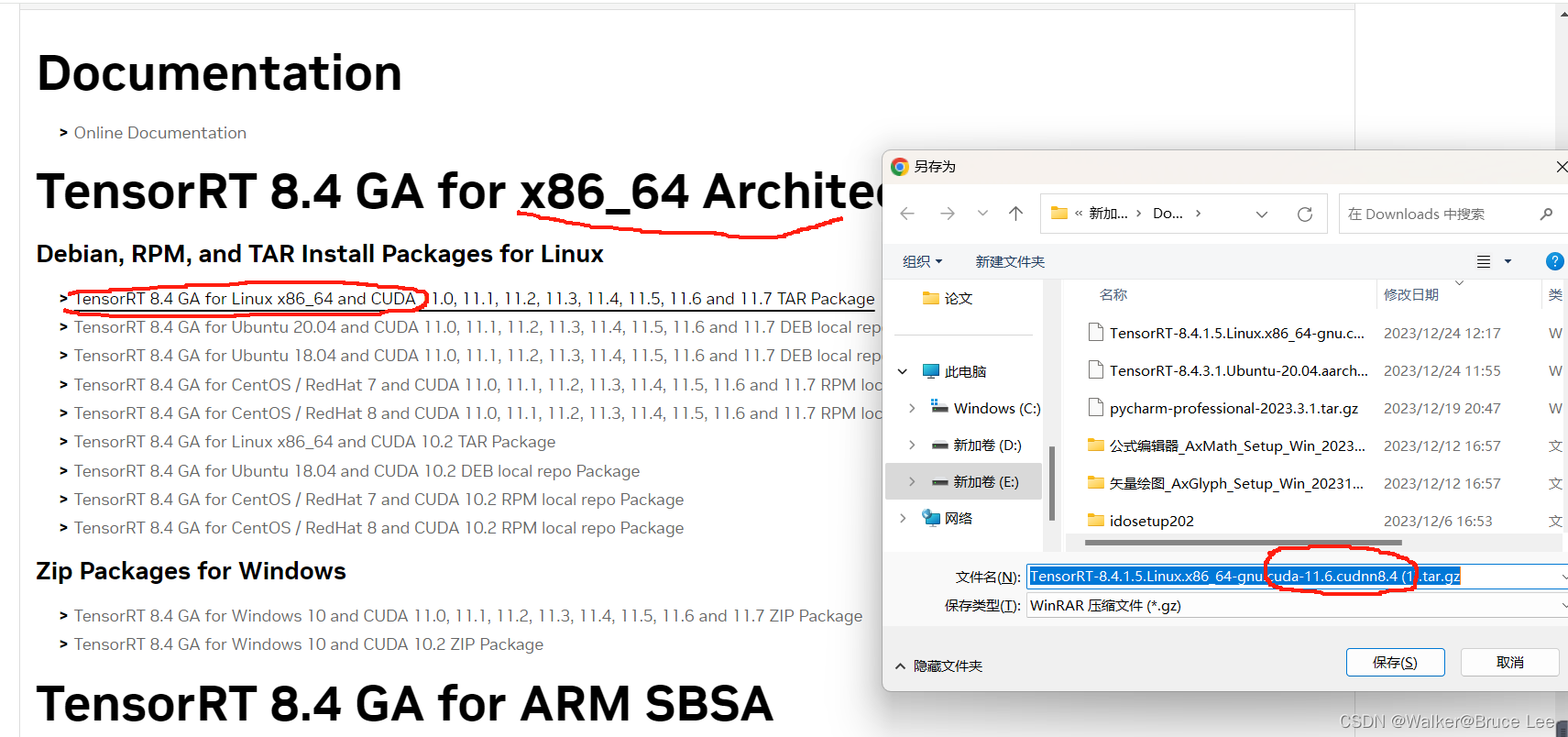Expand the Windows (C:) drive node
1568x737 pixels.
point(912,408)
